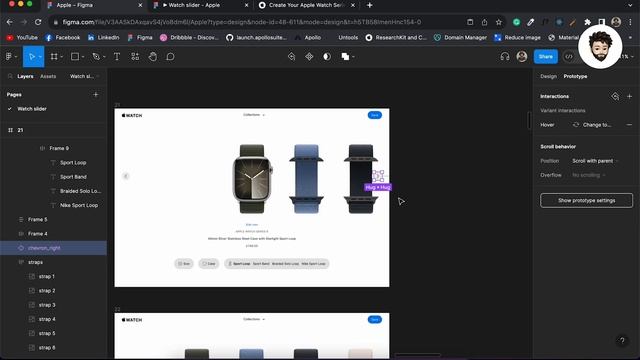
Task: Bookmark page with star icon
Action: [x=498, y=22]
